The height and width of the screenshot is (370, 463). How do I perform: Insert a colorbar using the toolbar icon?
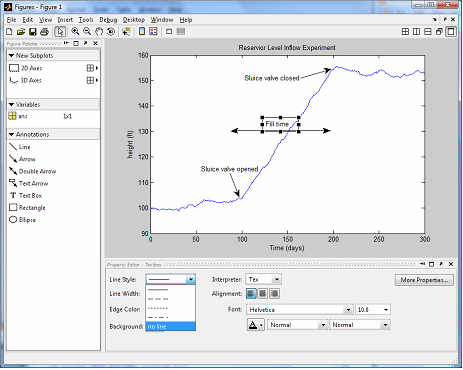(x=142, y=32)
